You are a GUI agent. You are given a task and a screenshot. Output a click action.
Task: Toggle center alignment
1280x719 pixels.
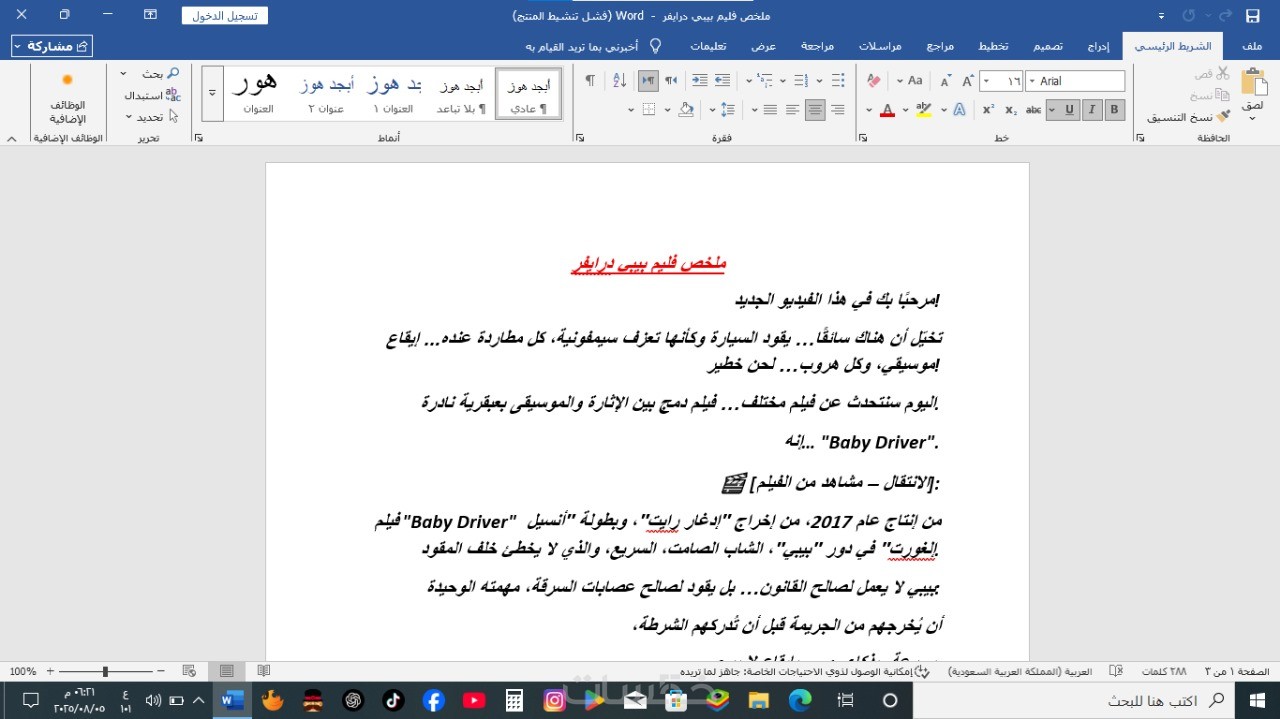pyautogui.click(x=815, y=110)
